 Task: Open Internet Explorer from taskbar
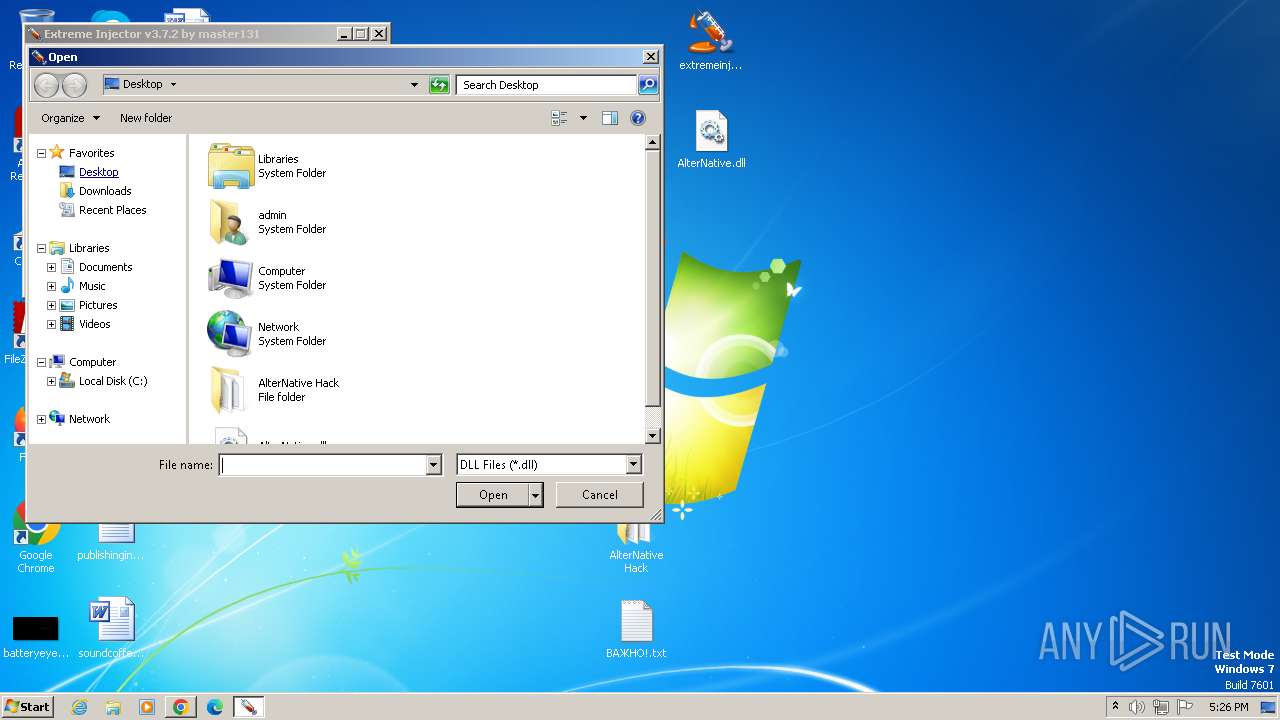(x=80, y=707)
